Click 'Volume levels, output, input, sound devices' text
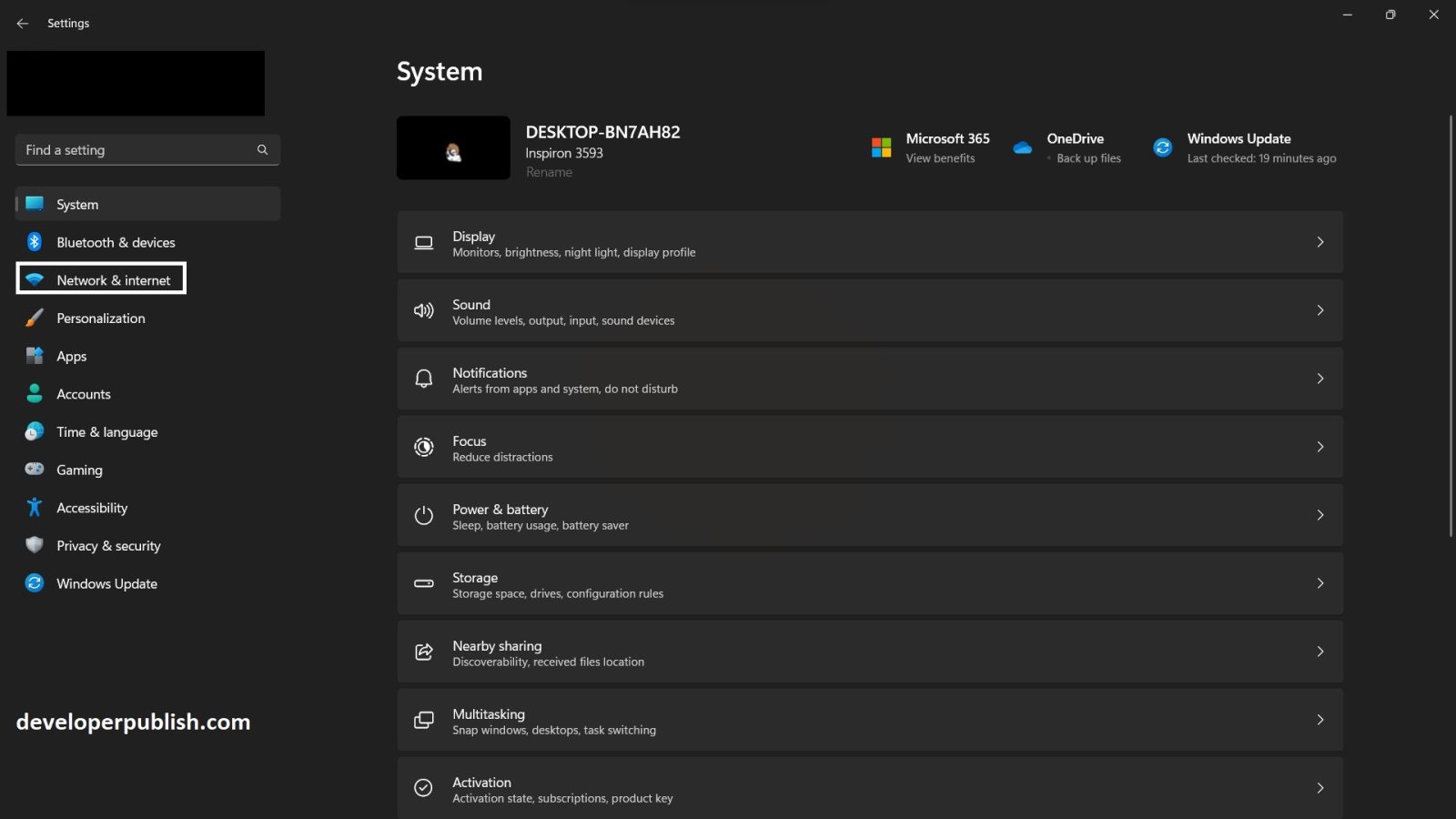 (x=563, y=321)
